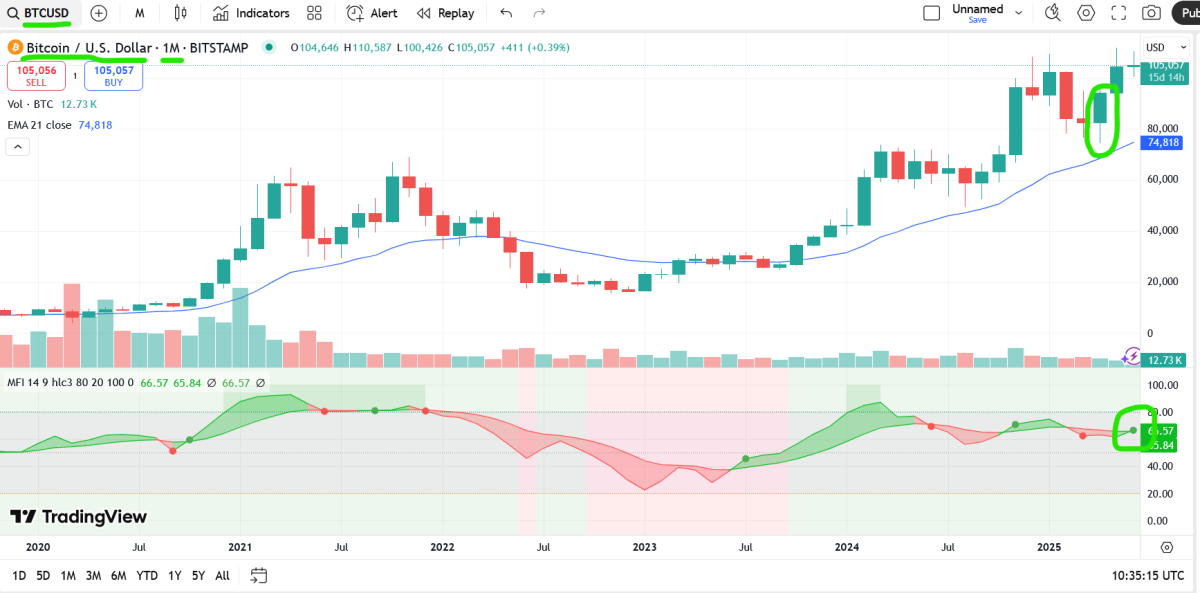Redo the last chart action
The width and height of the screenshot is (1200, 593).
tap(540, 13)
